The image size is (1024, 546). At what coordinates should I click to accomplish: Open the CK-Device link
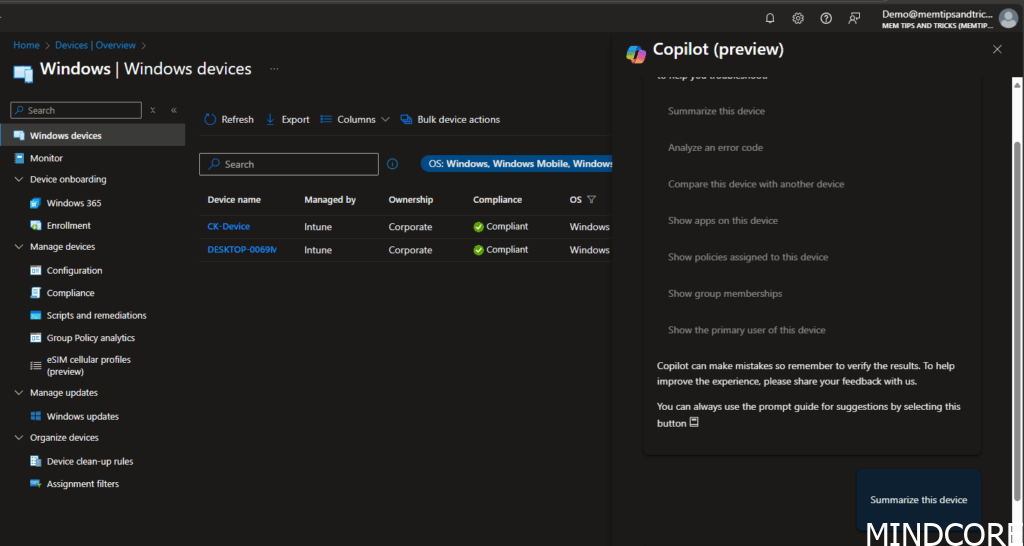click(x=229, y=227)
